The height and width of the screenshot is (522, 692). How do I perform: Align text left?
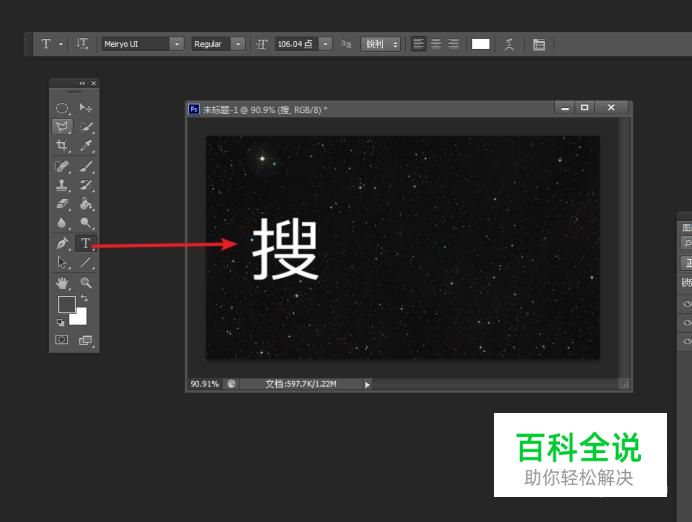pos(418,44)
